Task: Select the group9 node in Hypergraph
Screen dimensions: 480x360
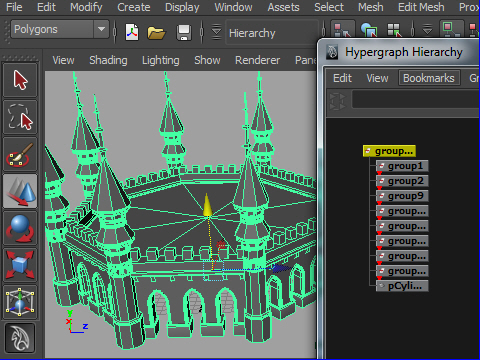Action: [x=402, y=196]
